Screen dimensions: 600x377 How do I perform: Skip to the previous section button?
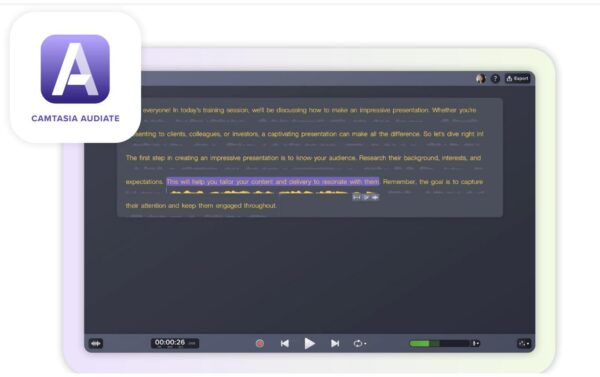pyautogui.click(x=285, y=343)
